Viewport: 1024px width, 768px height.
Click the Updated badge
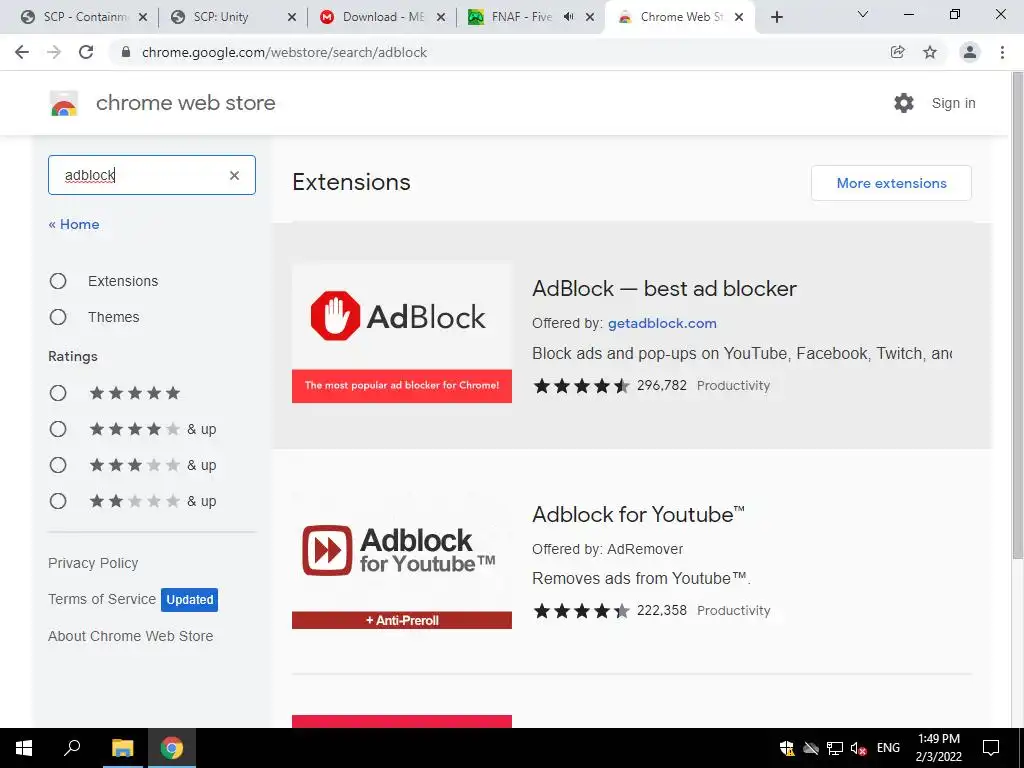[x=189, y=600]
